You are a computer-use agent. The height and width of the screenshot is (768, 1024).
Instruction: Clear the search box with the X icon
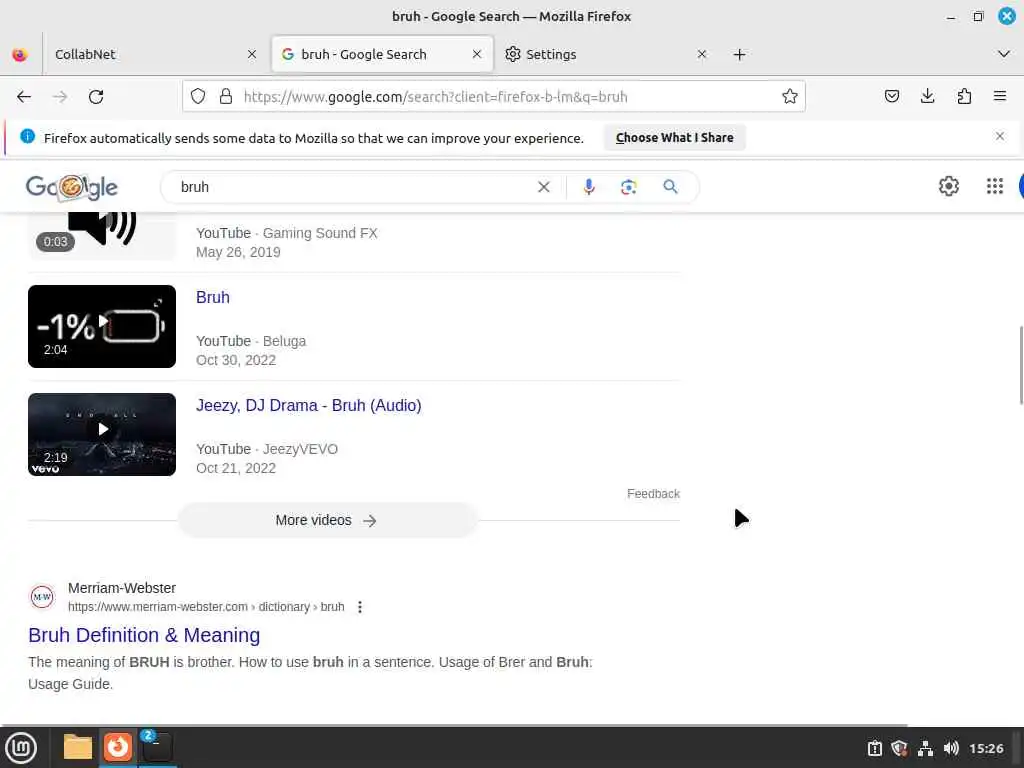(x=543, y=187)
